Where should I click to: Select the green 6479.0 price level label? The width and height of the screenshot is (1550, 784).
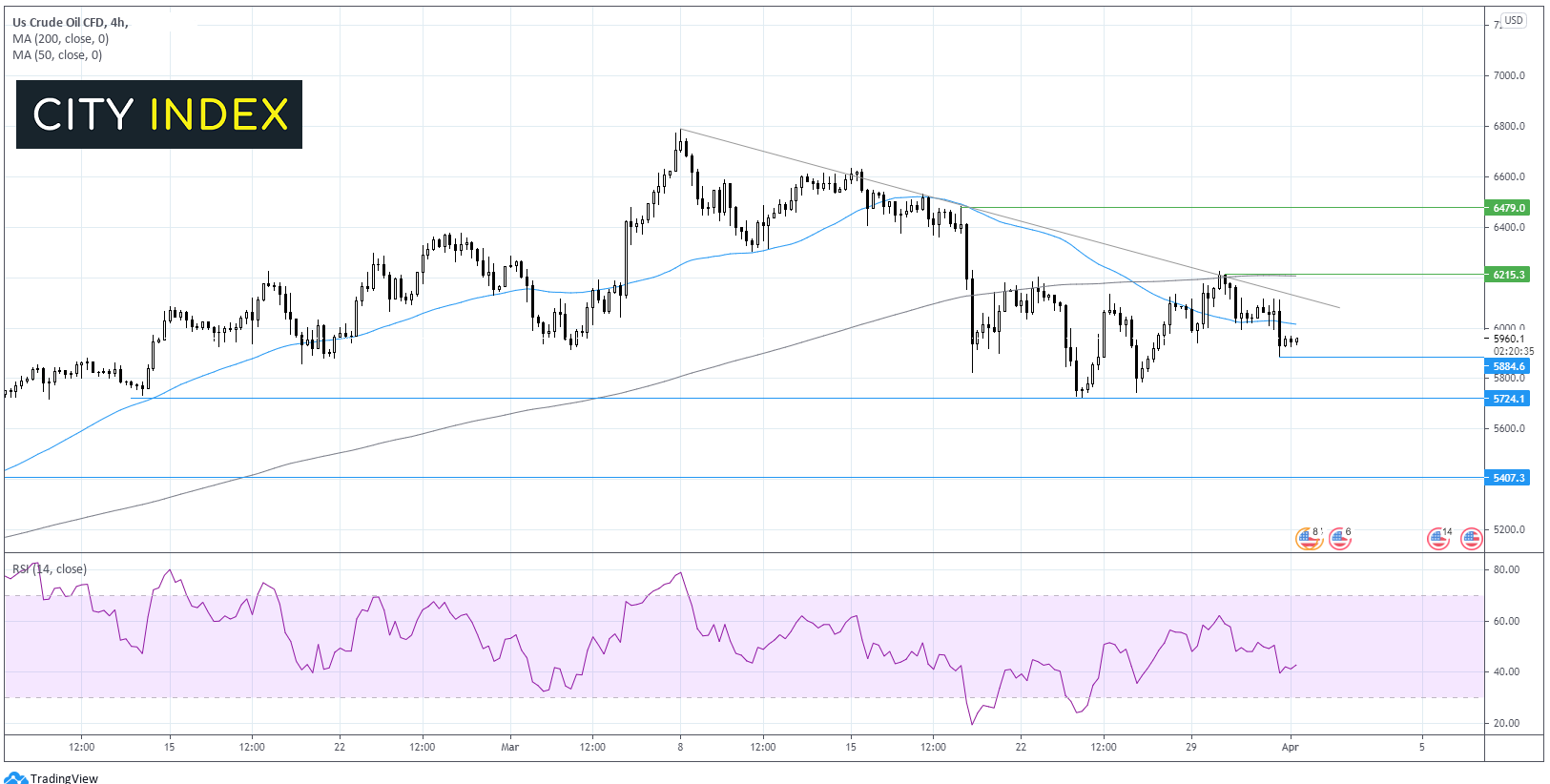1507,208
